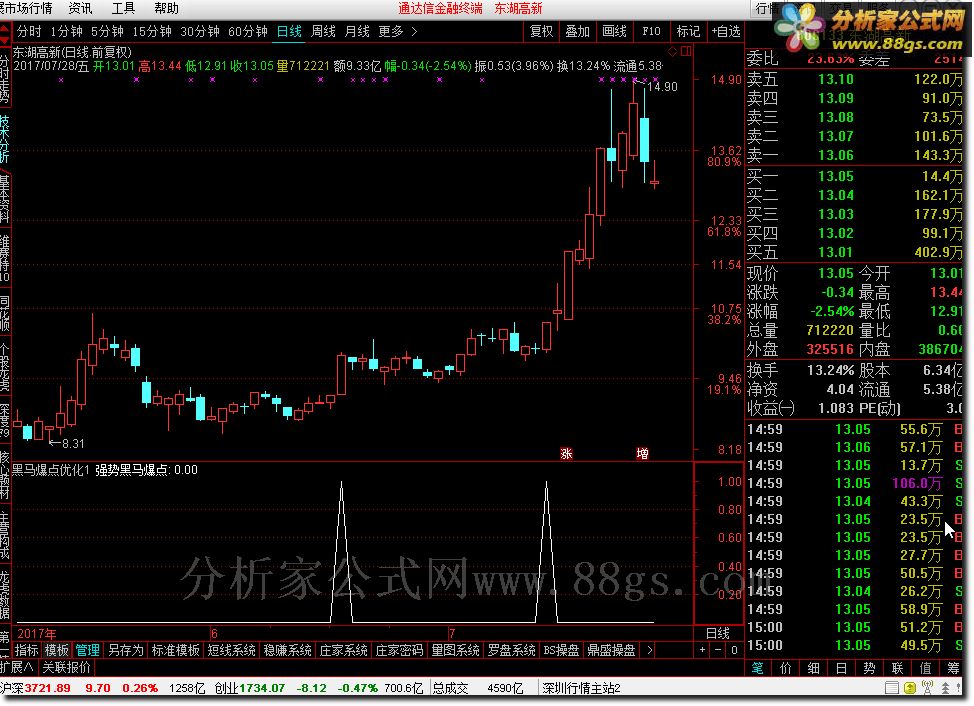Click the zoom-in plus button under chart
Viewport: 974px width, 706px height.
pos(703,650)
